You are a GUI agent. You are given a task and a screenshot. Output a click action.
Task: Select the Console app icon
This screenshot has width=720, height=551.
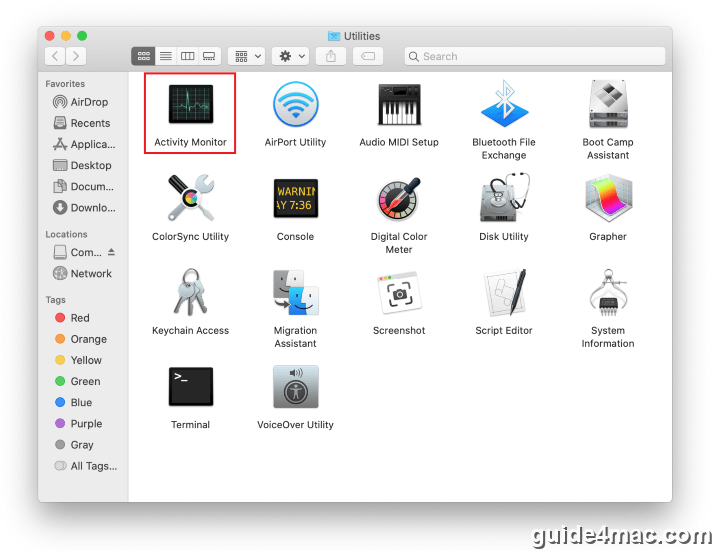point(295,198)
